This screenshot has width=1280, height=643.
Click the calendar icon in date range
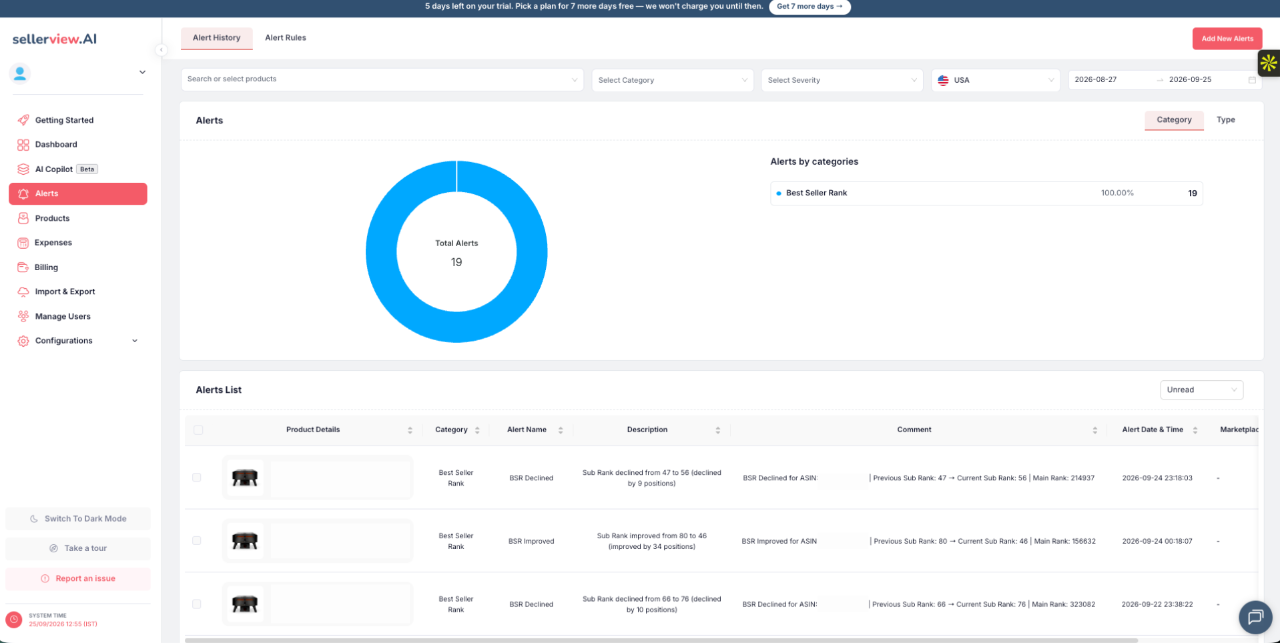1252,80
